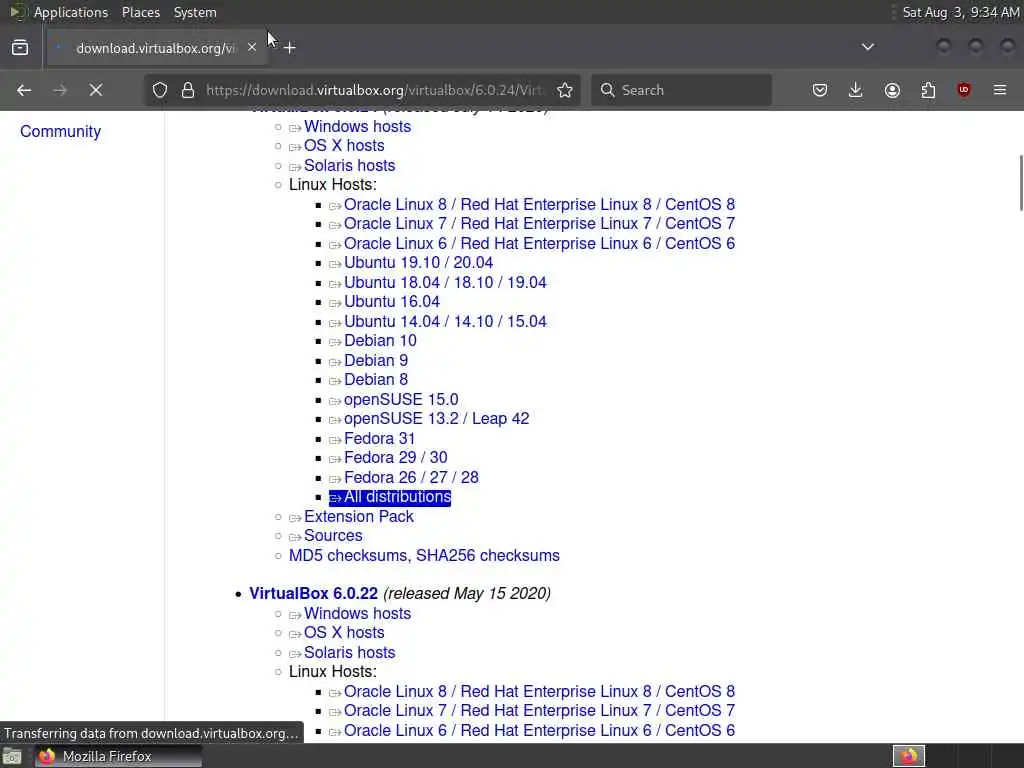This screenshot has width=1024, height=768.
Task: Click the clock Sat Aug 3, 9:34 AM
Action: pyautogui.click(x=961, y=12)
